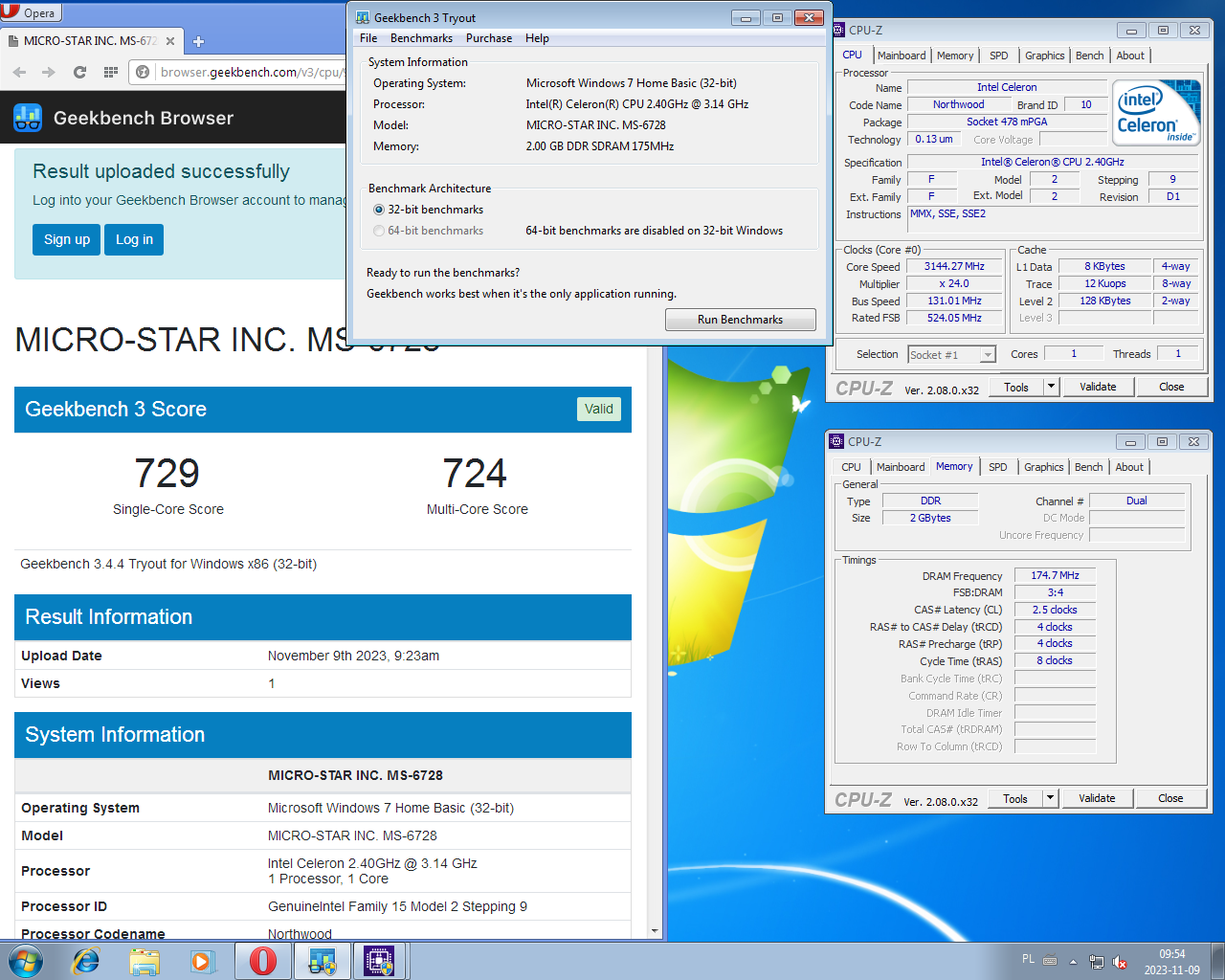The image size is (1225, 980).
Task: Switch to Bench tab in bottom CPU-Z window
Action: [1088, 467]
